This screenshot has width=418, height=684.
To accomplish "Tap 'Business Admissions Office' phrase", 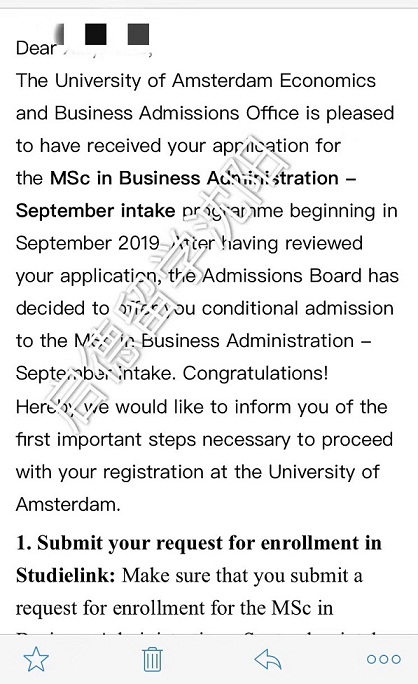I will click(x=177, y=113).
